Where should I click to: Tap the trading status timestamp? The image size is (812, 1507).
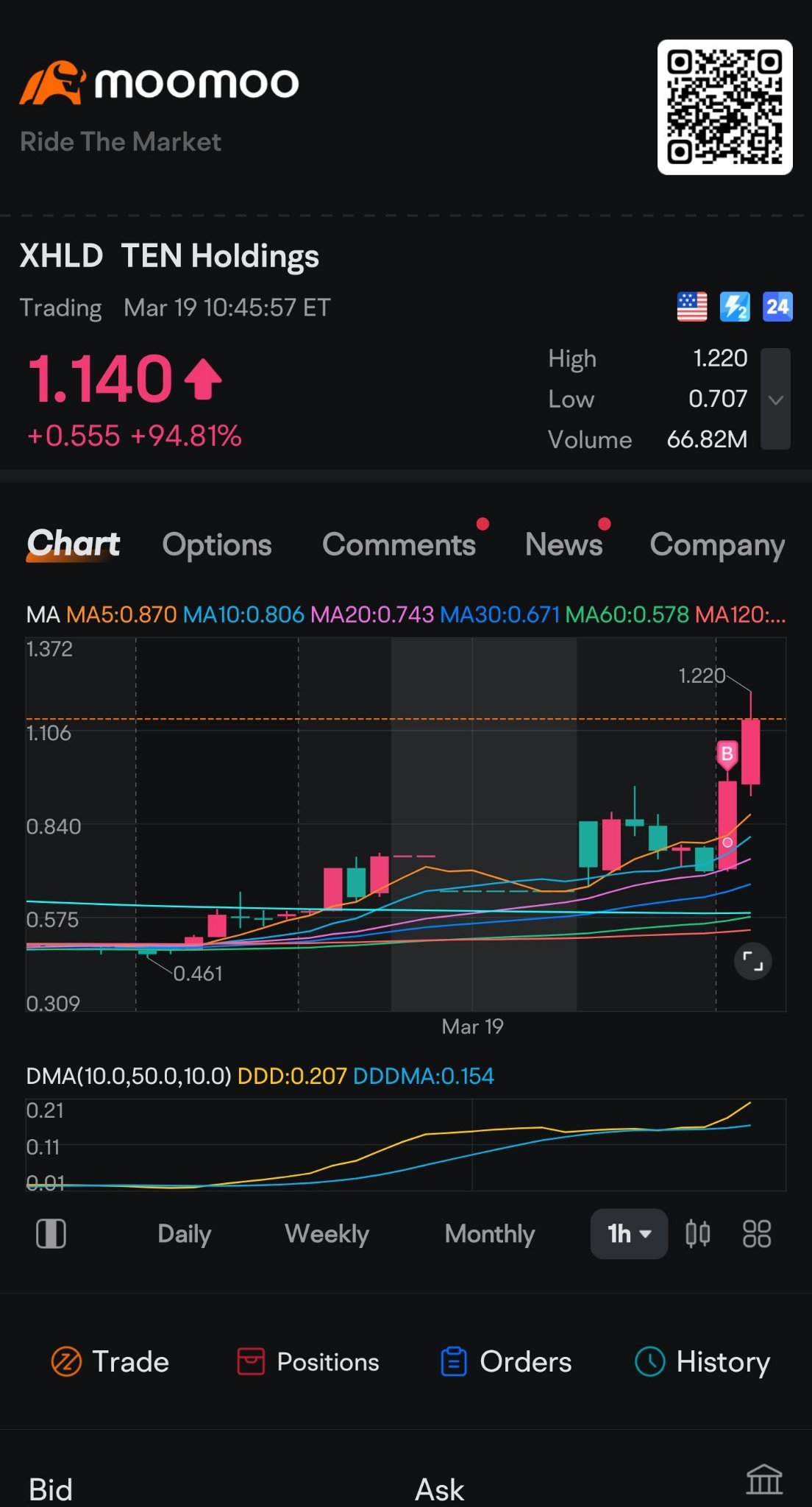coord(175,308)
